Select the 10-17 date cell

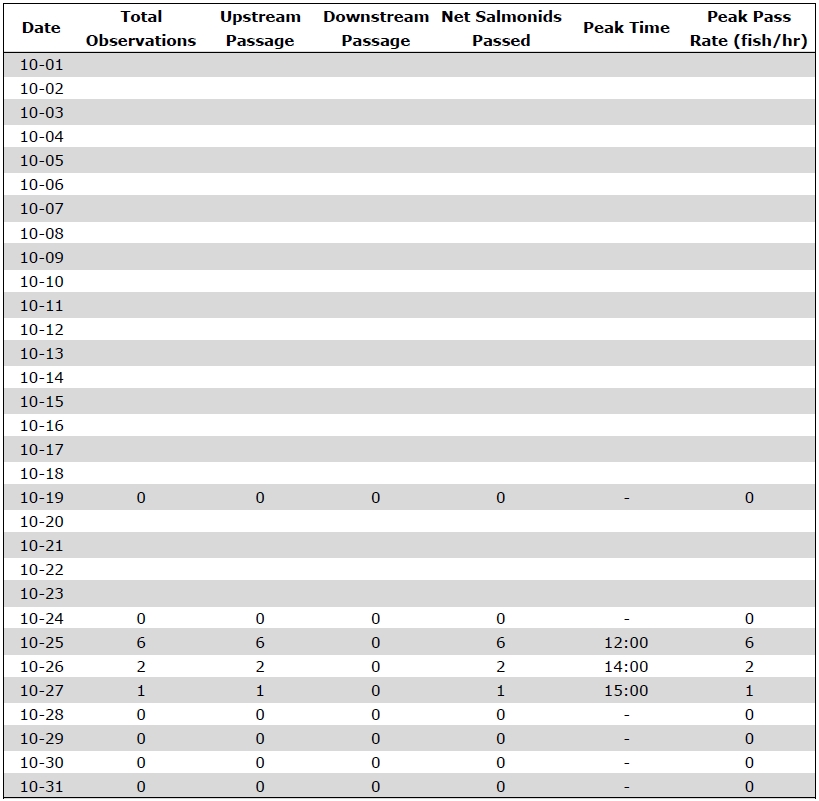[x=42, y=450]
